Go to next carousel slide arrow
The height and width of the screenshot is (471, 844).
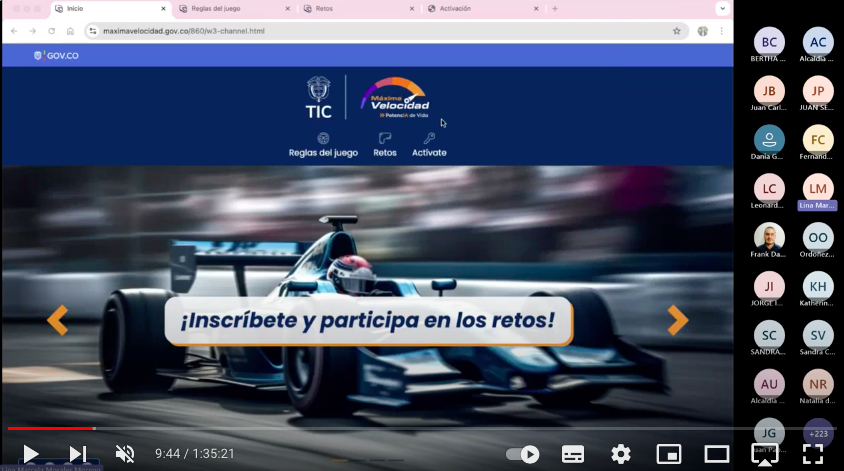point(678,320)
